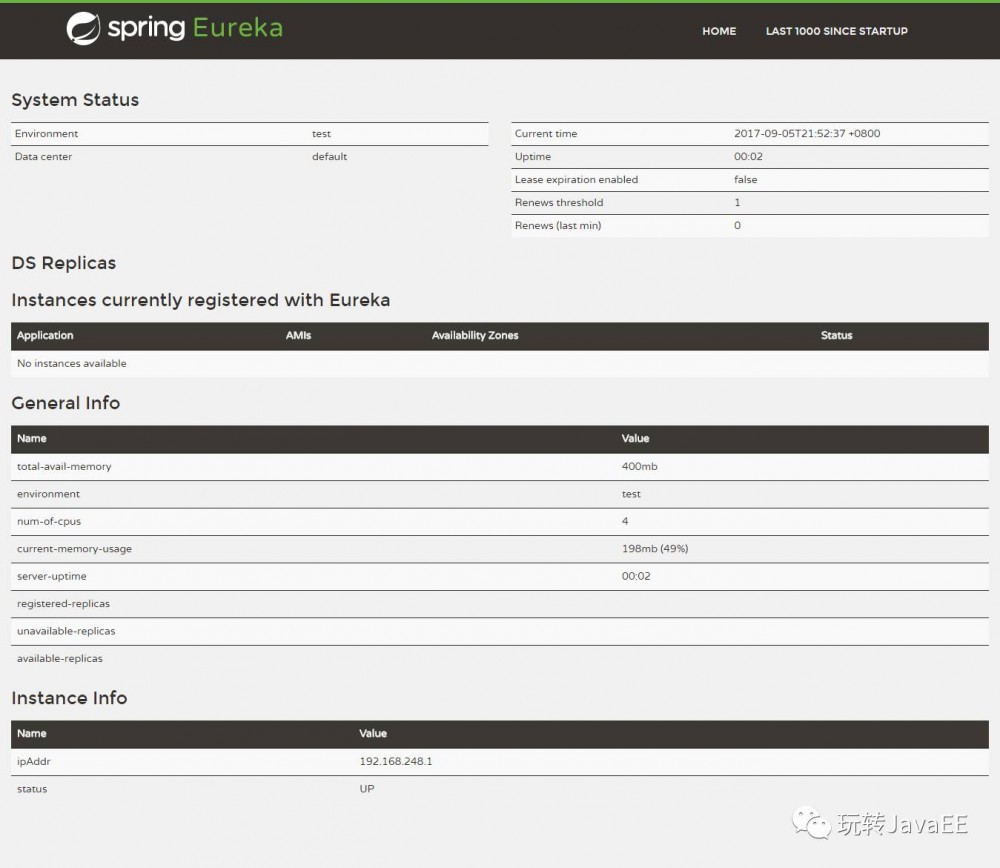Click the Availability Zones column header
The height and width of the screenshot is (868, 1000).
(475, 335)
